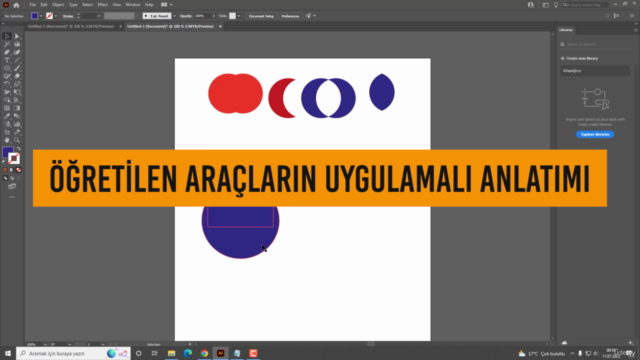Viewport: 640px width, 360px height.
Task: Select the Zoom tool in toolbar
Action: click(17, 140)
